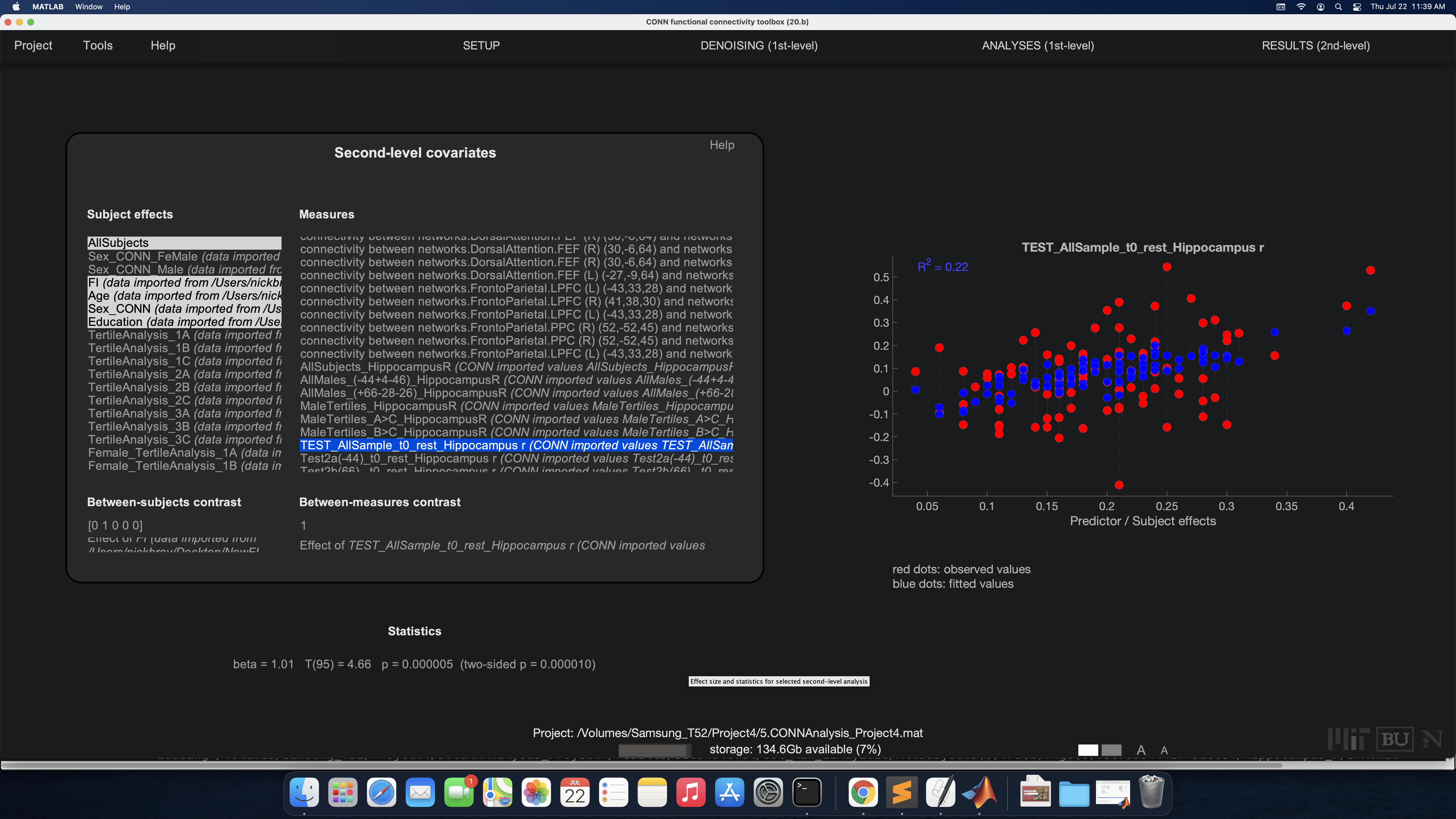Open the Tools menu
1456x819 pixels.
[97, 46]
